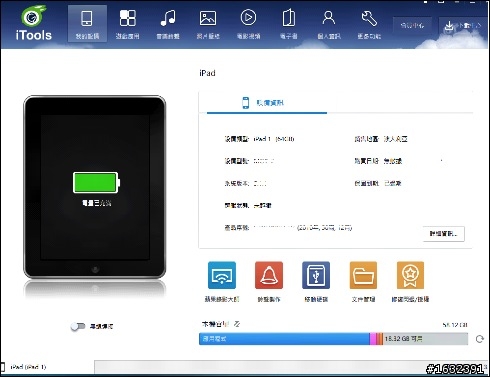Click the downloads button with arrow-tray icon
The image size is (490, 377).
pos(463,26)
